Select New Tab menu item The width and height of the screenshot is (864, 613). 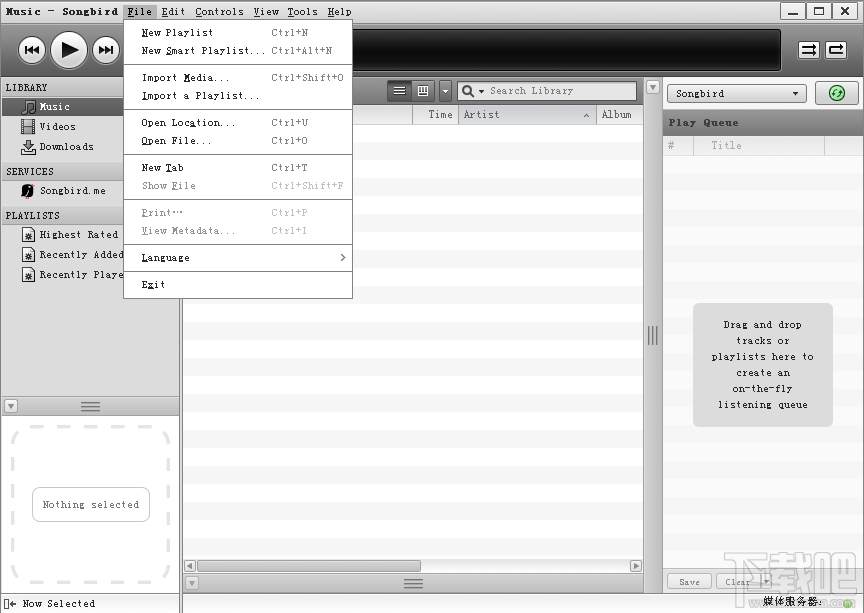pos(238,168)
